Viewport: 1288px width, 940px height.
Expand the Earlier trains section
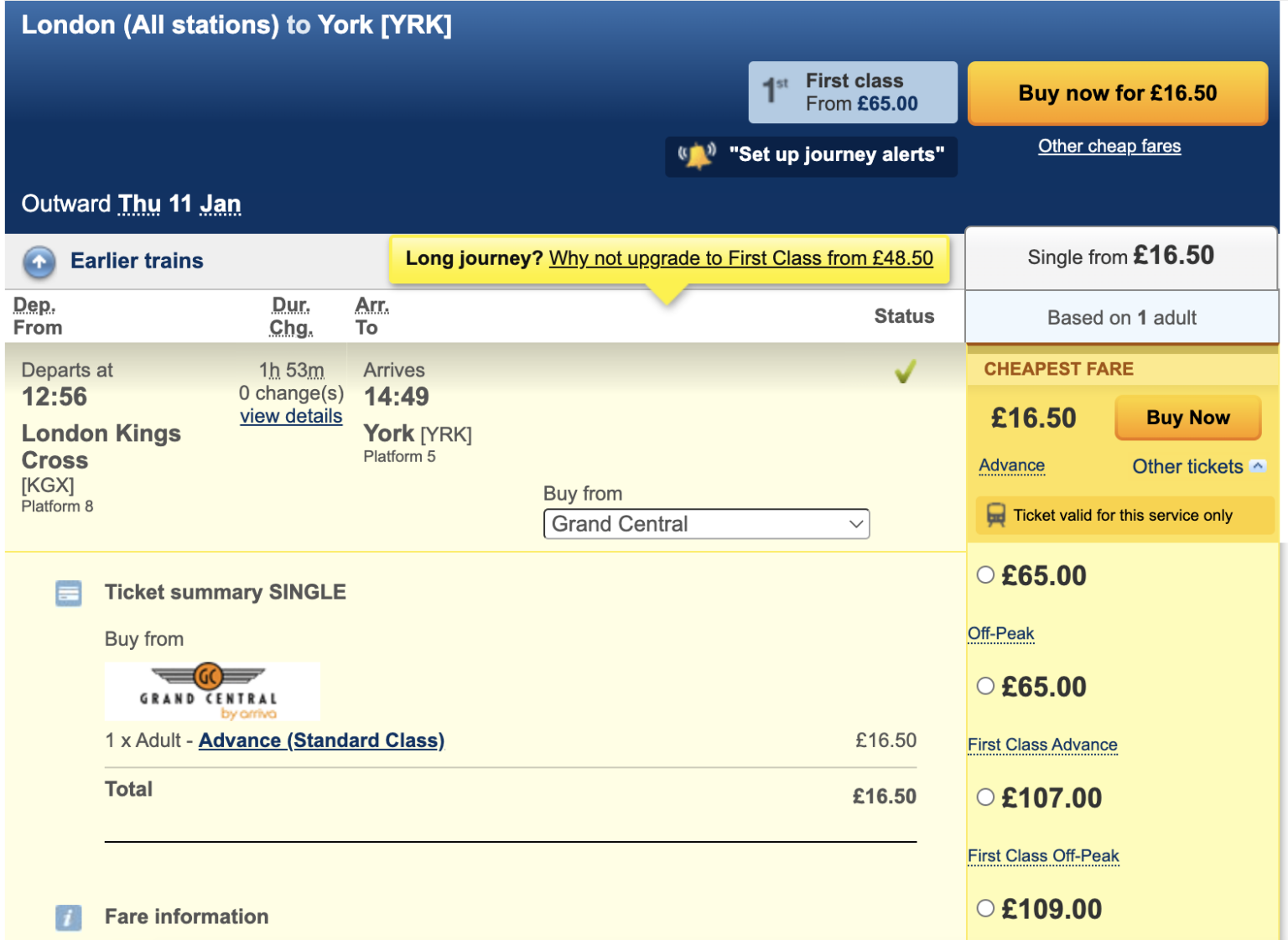pyautogui.click(x=136, y=261)
